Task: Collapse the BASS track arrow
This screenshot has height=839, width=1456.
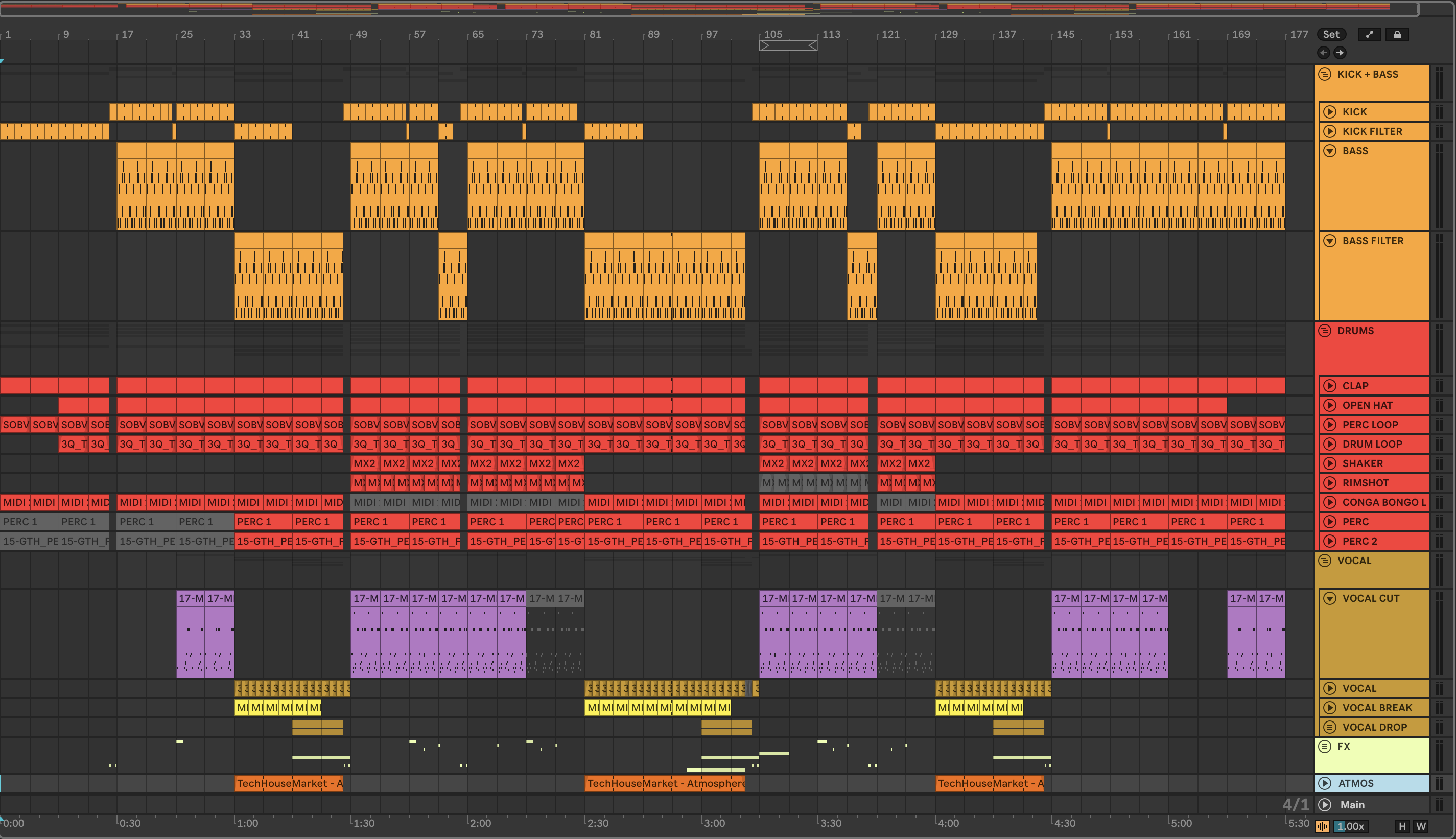Action: click(x=1329, y=151)
